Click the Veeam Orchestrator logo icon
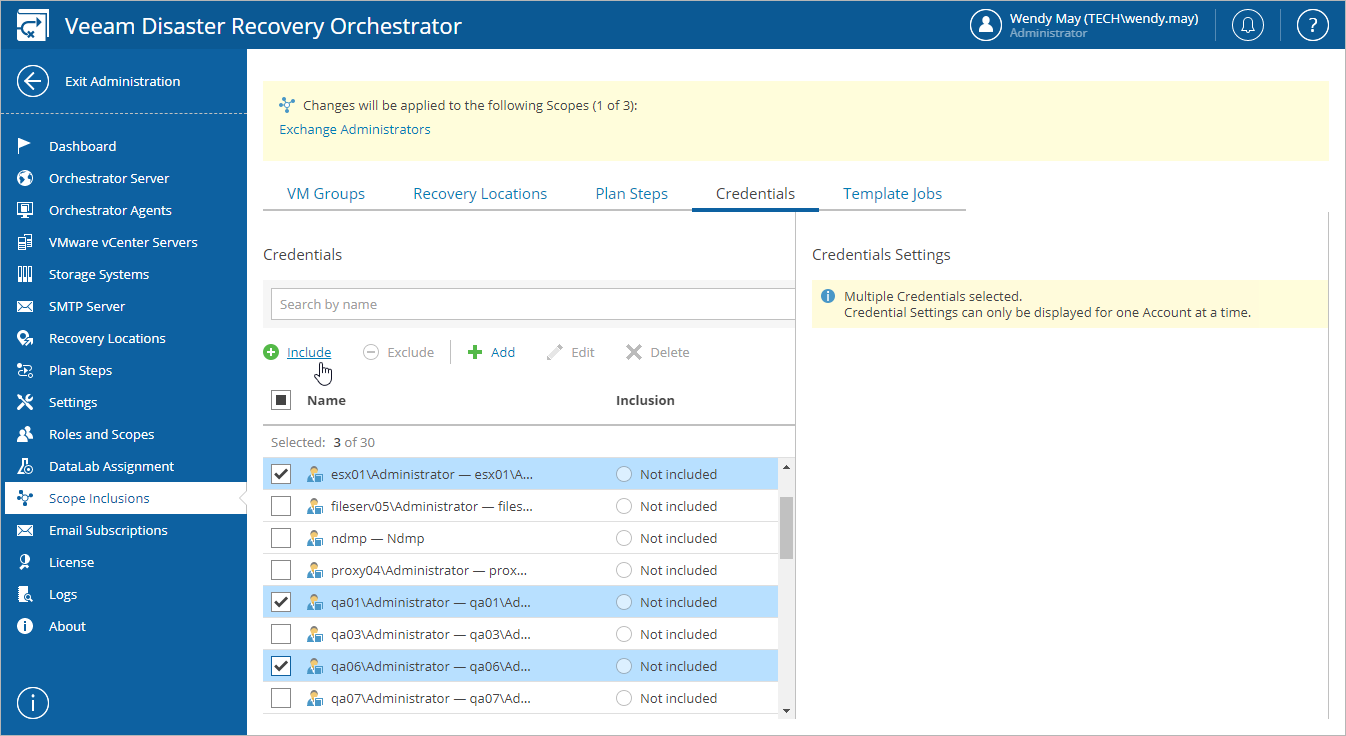Image resolution: width=1346 pixels, height=736 pixels. (x=32, y=26)
